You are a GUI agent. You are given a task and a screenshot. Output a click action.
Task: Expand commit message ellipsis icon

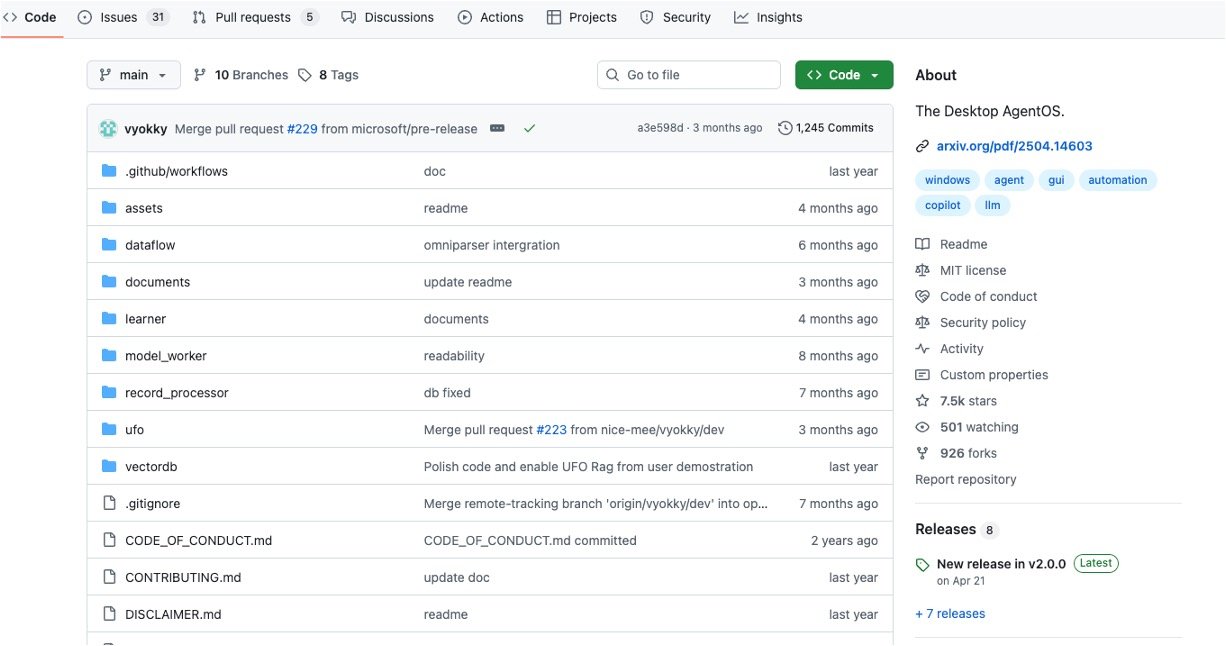497,128
